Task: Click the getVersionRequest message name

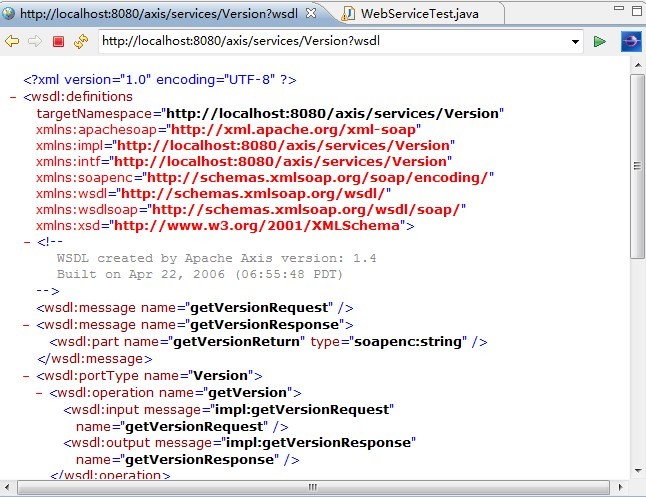Action: pyautogui.click(x=259, y=308)
